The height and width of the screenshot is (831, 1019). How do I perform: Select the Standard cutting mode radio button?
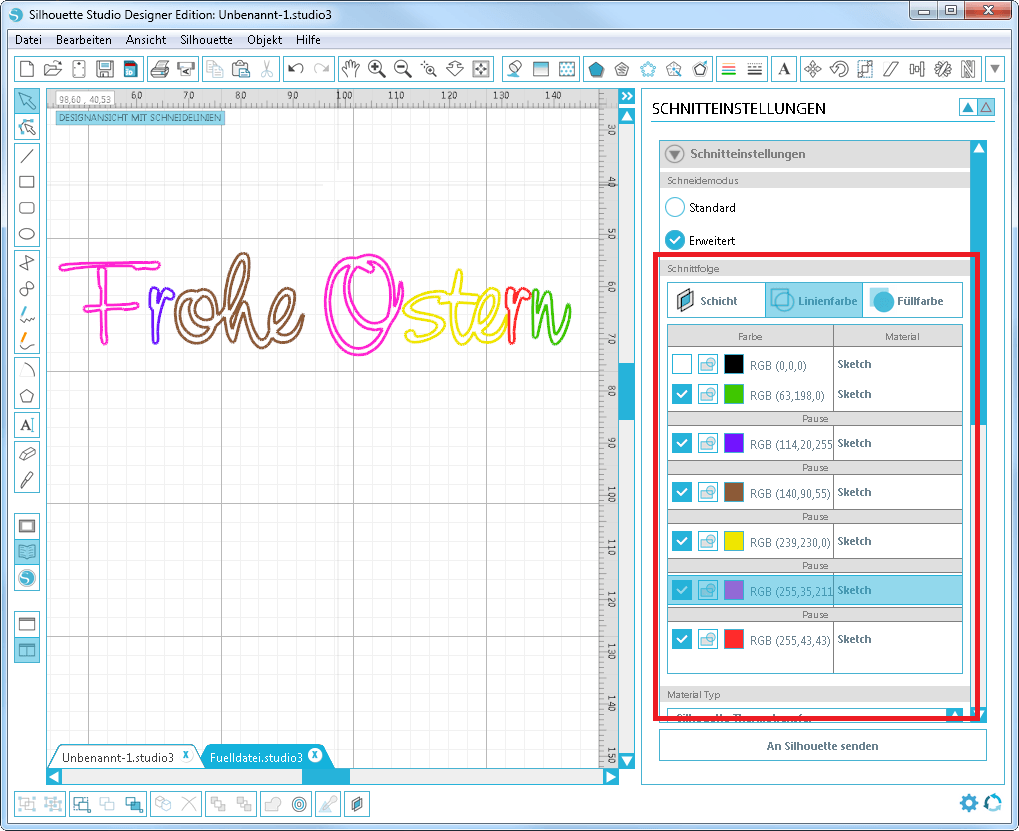(675, 208)
